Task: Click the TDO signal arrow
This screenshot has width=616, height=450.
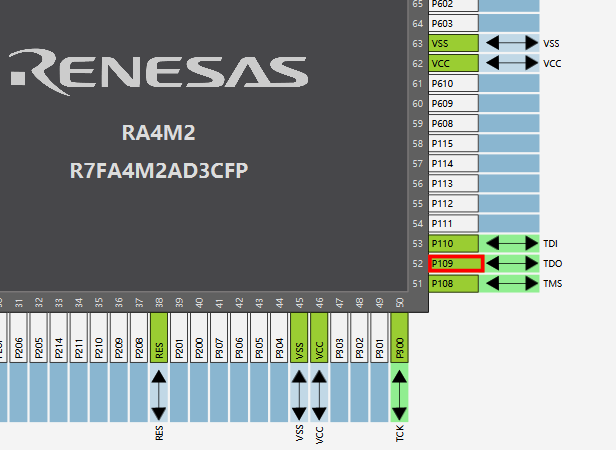Action: (512, 264)
